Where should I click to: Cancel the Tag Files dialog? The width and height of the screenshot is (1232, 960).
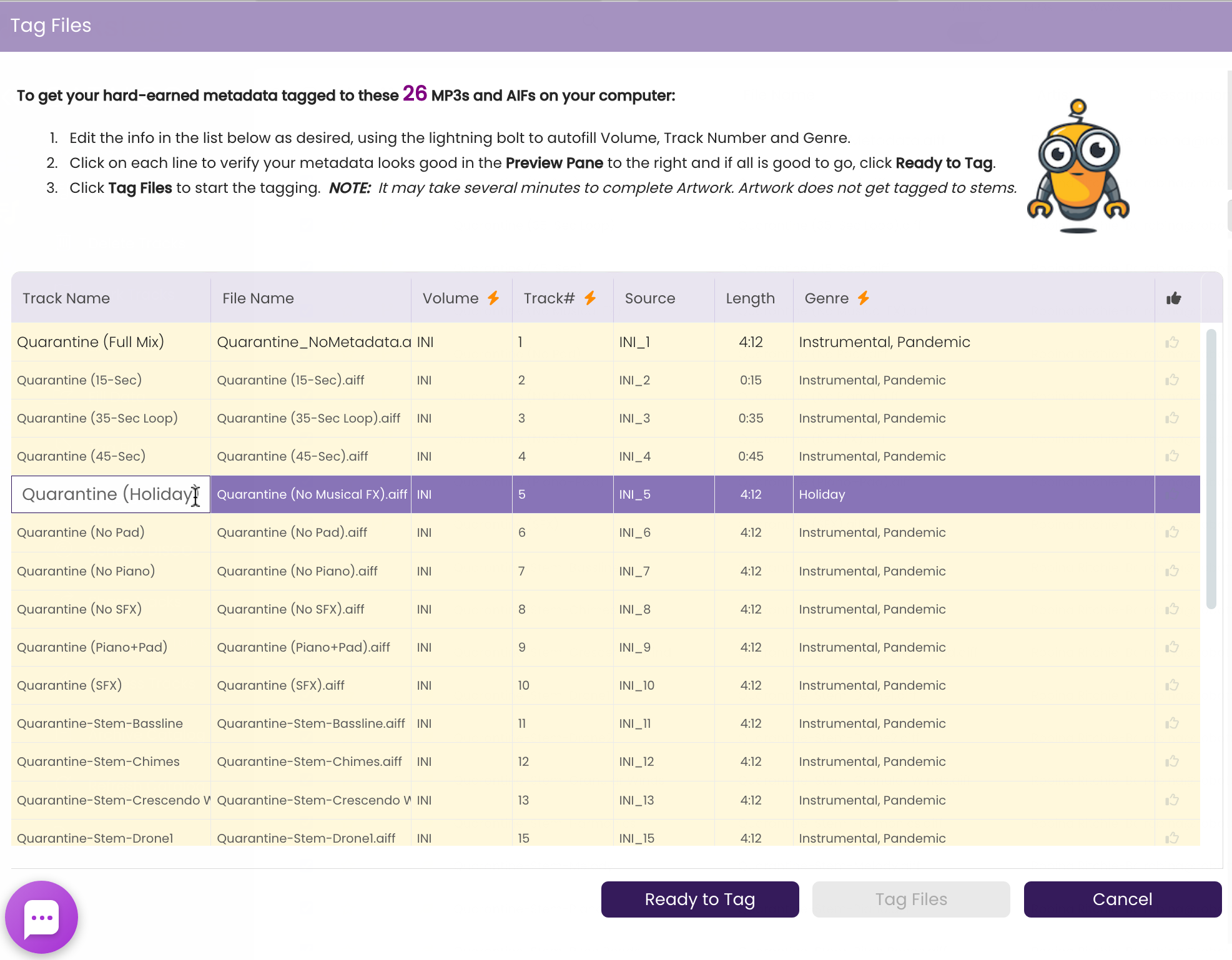pyautogui.click(x=1123, y=899)
